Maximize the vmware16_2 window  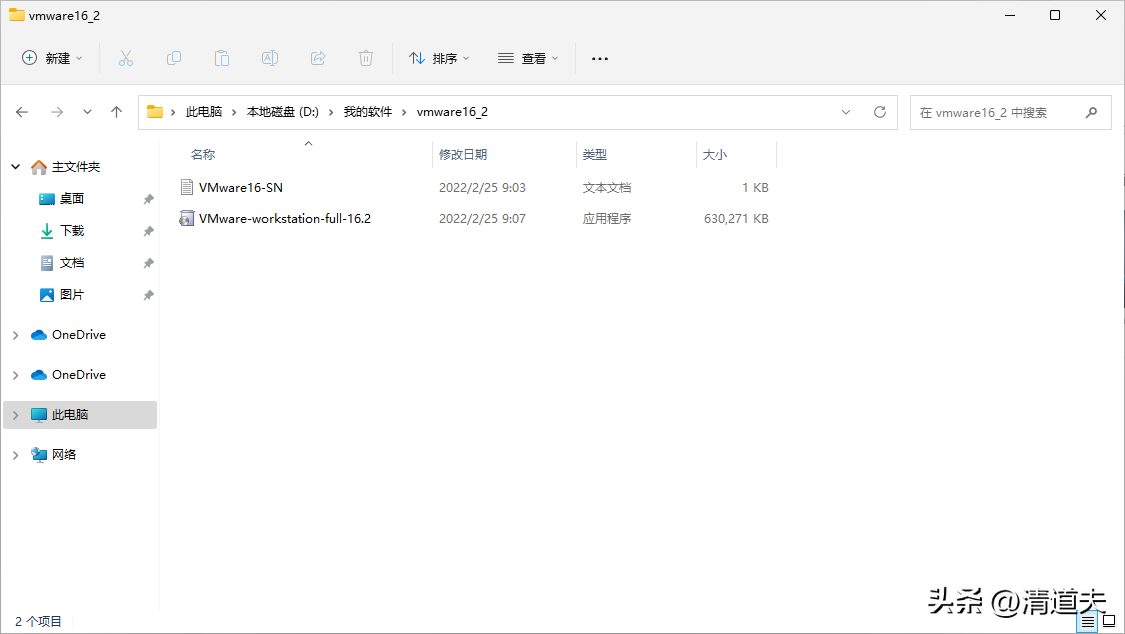point(1055,15)
